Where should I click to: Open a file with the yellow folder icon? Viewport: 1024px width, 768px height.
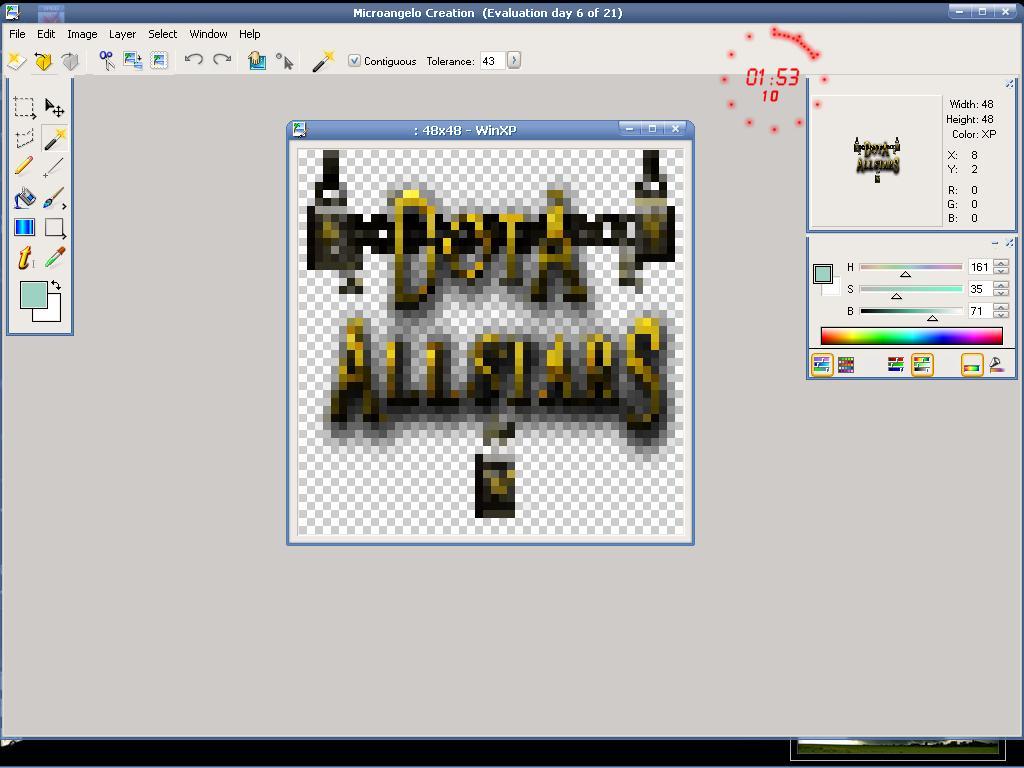click(43, 61)
